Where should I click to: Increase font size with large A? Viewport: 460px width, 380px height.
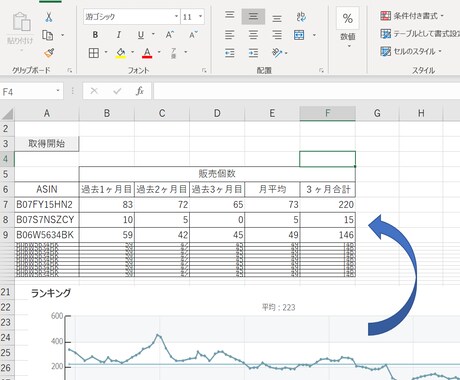[170, 35]
